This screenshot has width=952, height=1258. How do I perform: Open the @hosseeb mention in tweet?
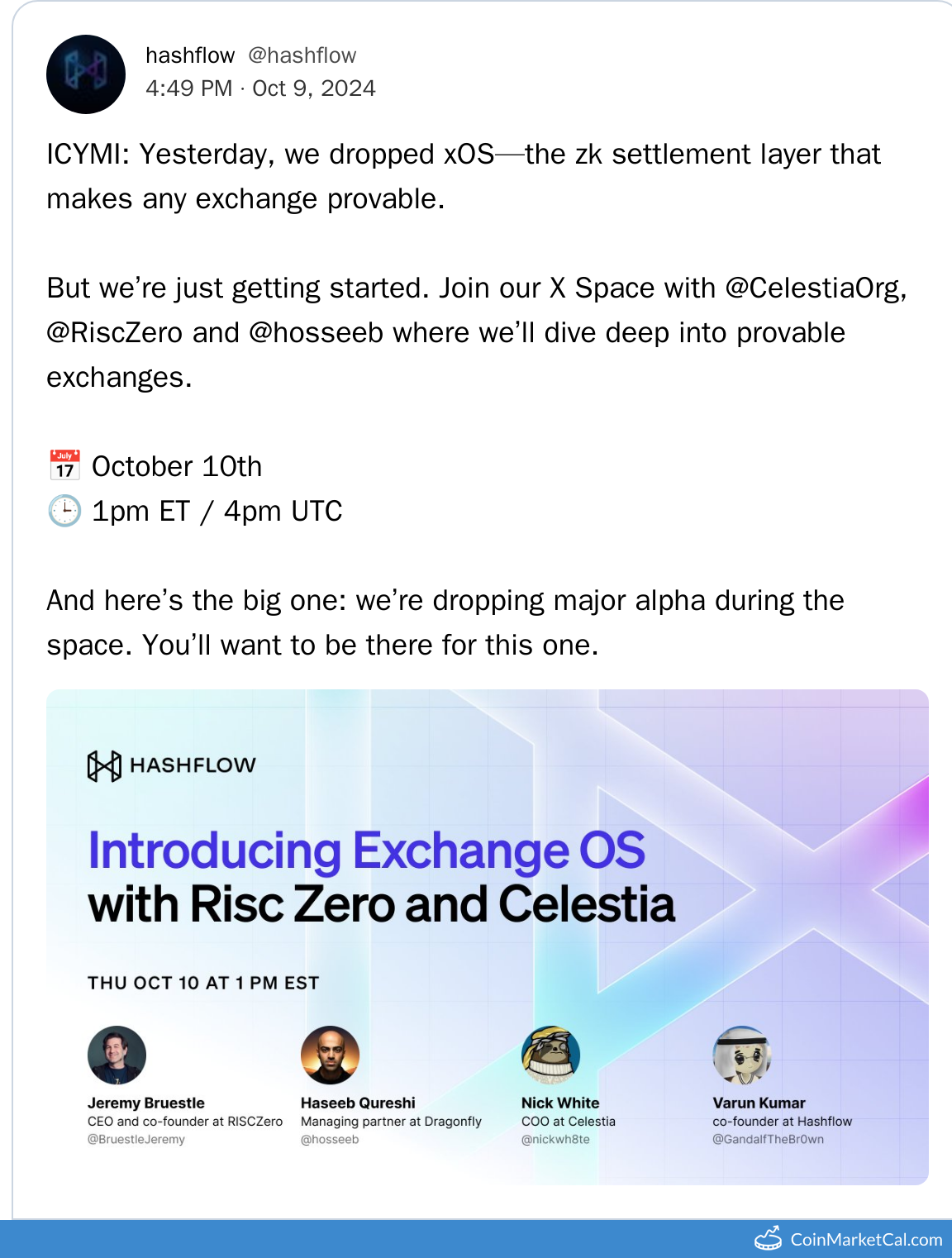pos(316,332)
